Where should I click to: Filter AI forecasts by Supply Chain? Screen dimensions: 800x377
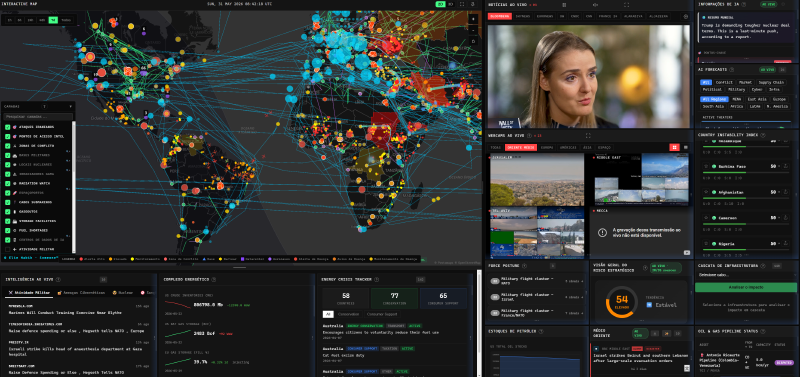(x=771, y=82)
